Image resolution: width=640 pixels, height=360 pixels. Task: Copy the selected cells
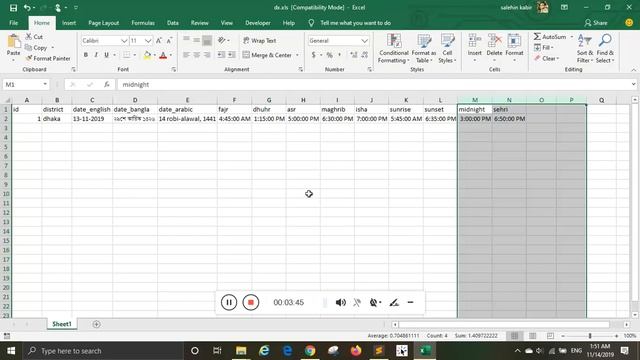[x=36, y=48]
